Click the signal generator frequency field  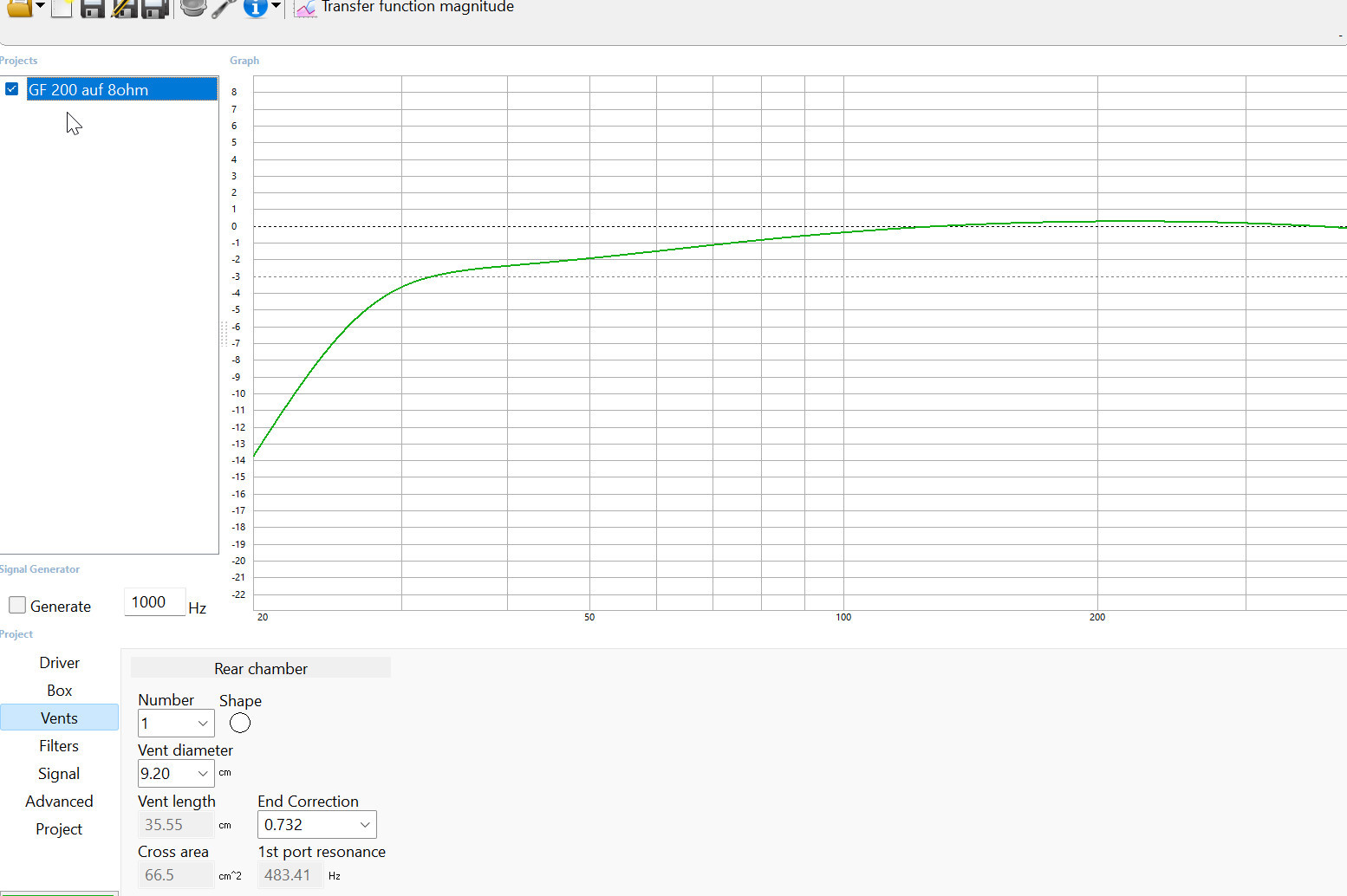(153, 602)
